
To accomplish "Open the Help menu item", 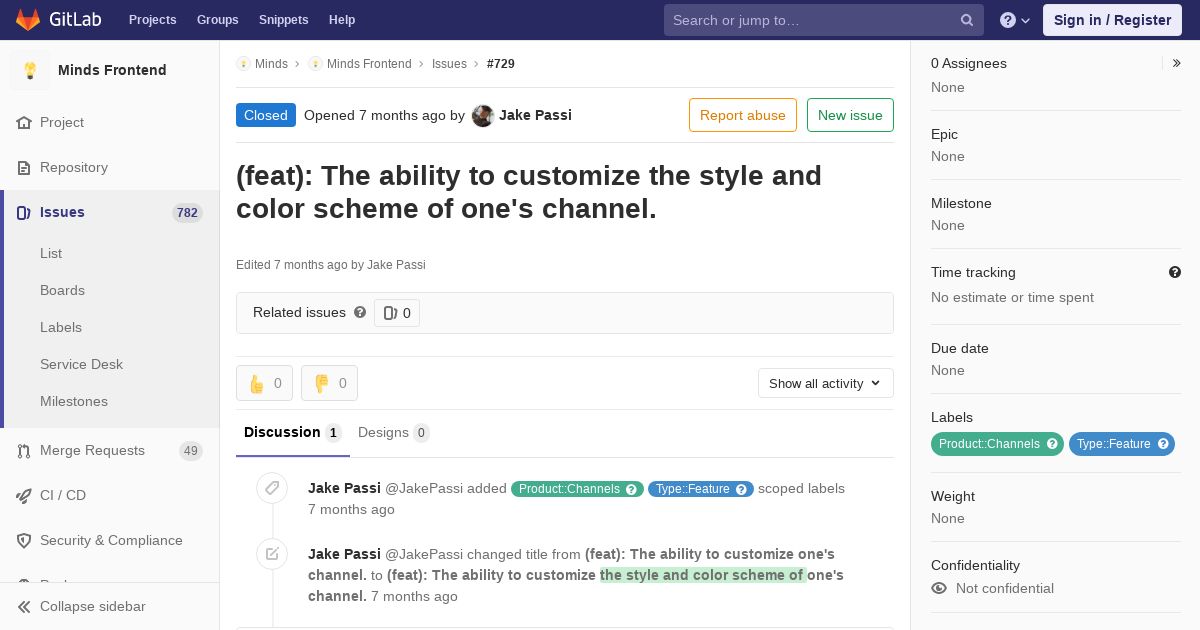I will 342,20.
